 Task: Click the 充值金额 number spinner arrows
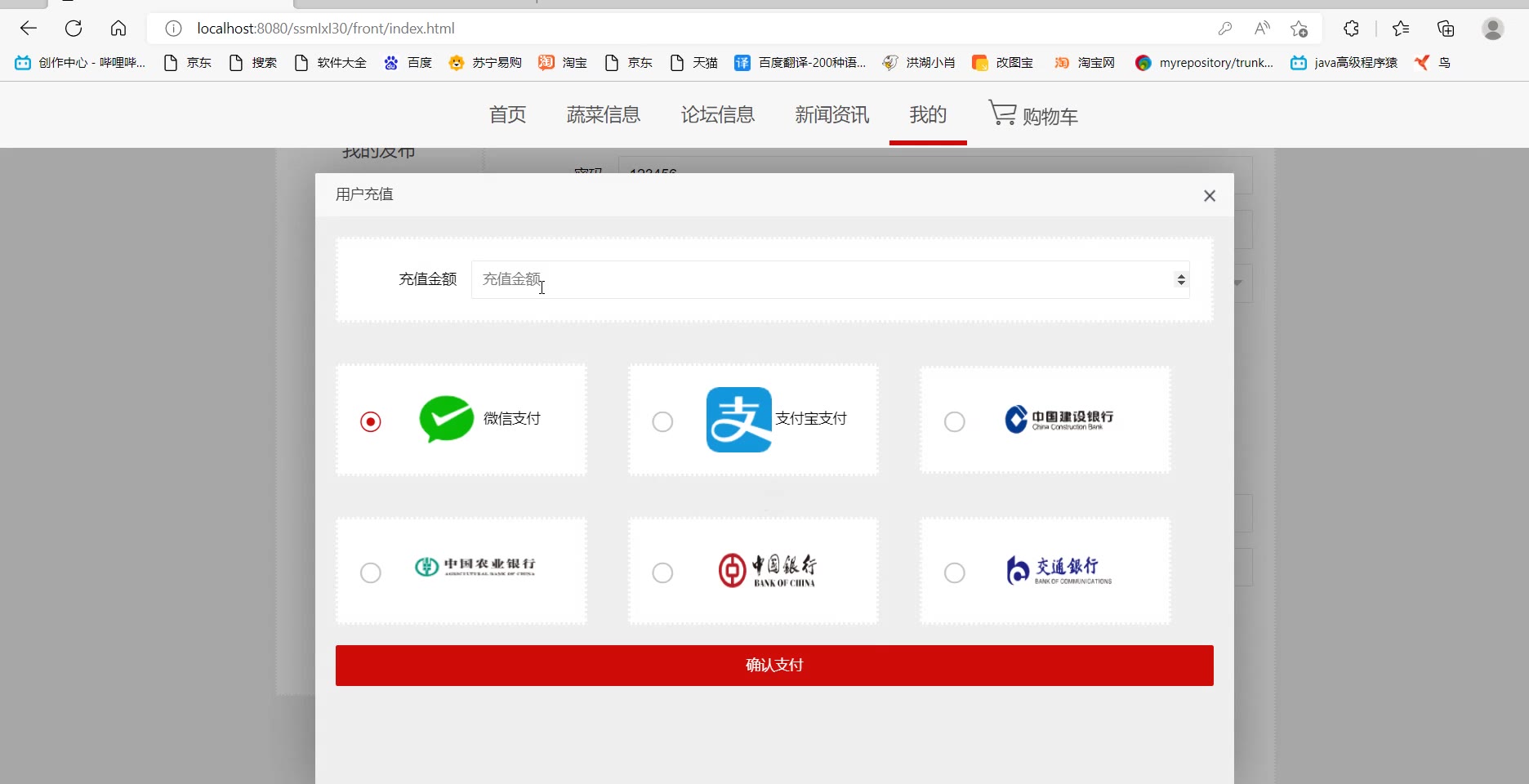1181,279
